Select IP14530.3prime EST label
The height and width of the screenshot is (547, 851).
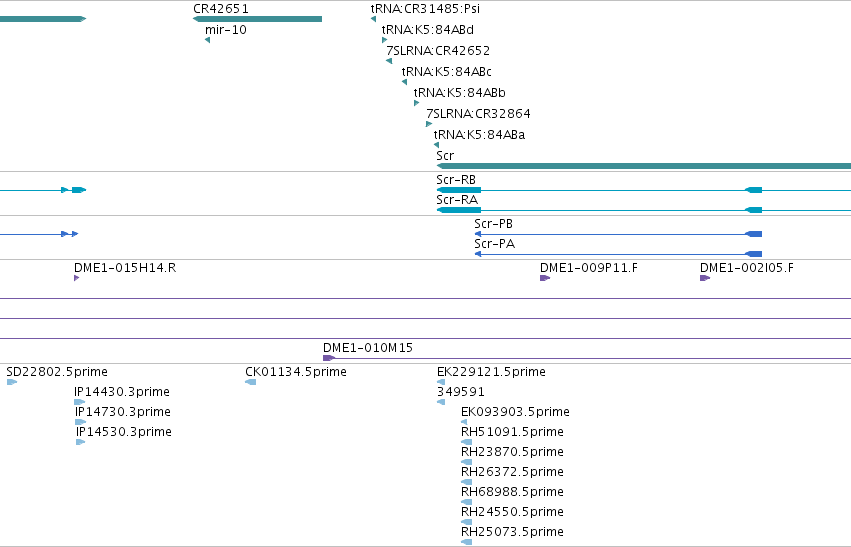124,432
